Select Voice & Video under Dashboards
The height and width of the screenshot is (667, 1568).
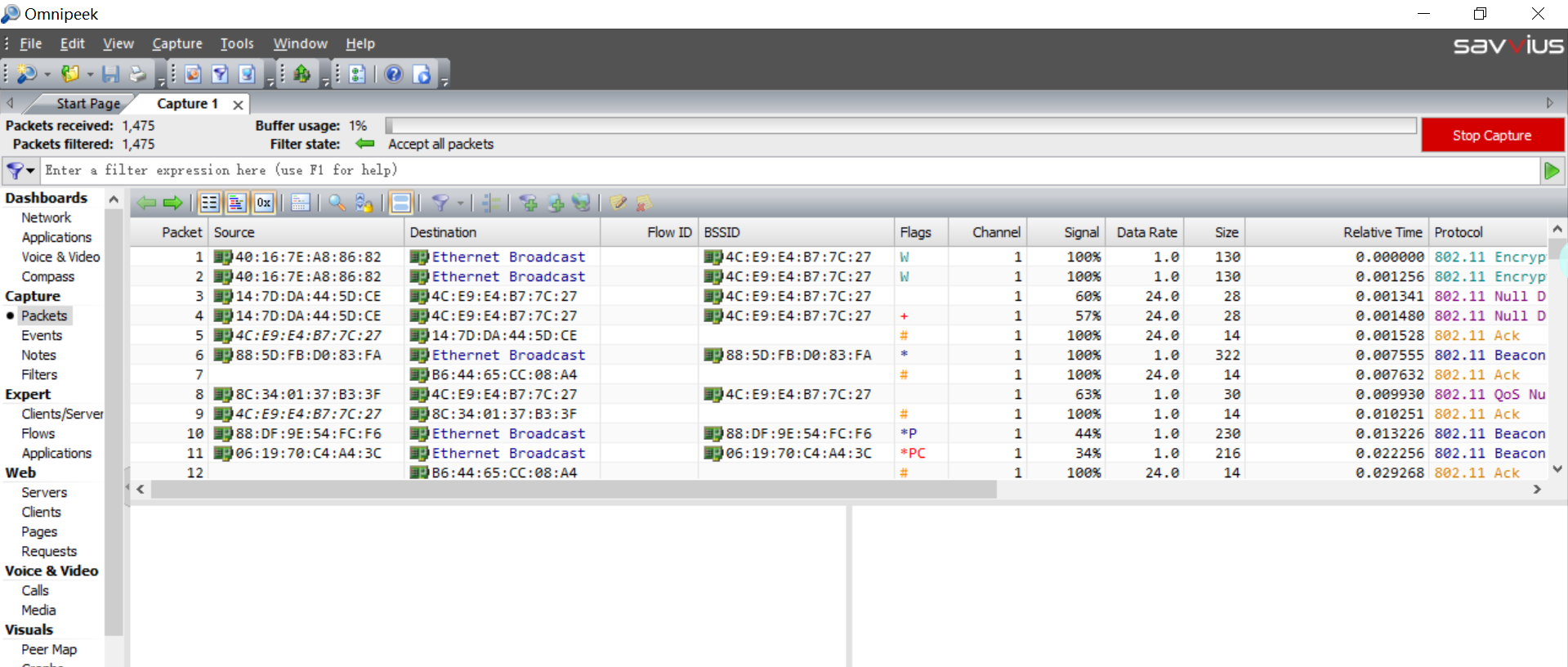[x=60, y=257]
